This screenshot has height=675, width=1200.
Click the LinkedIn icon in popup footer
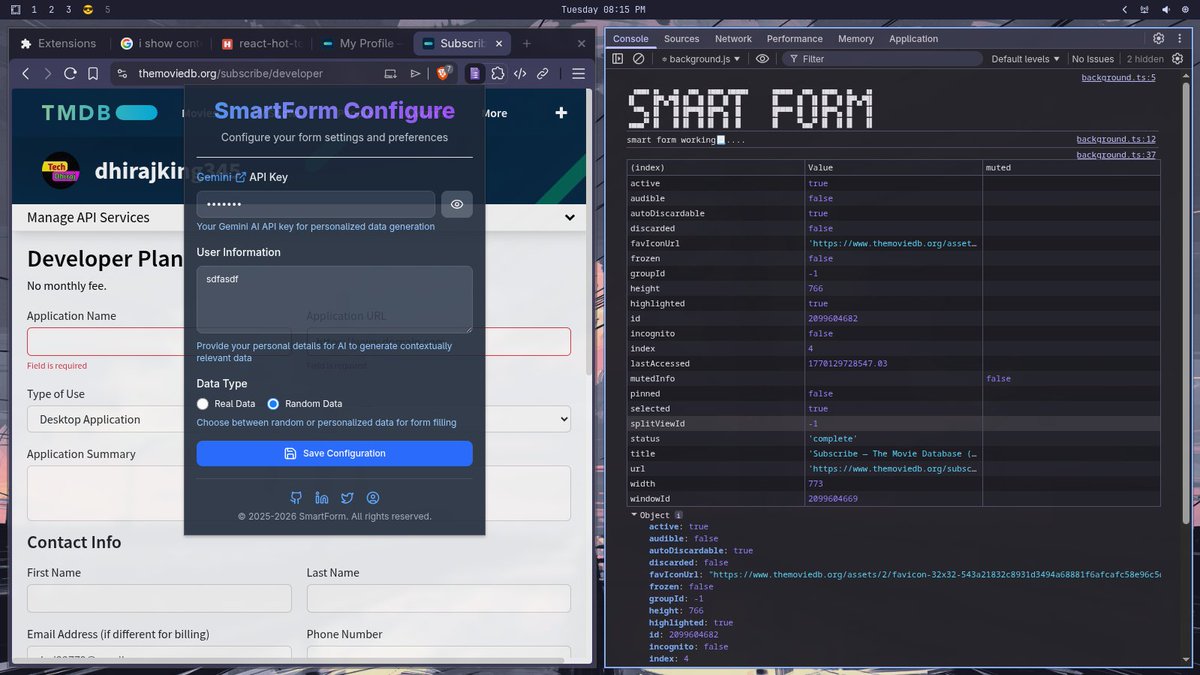[x=322, y=497]
